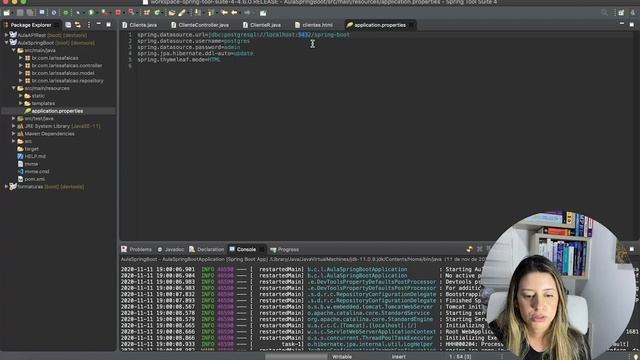640x360 pixels.
Task: Click the Next Annotation toolbar icon
Action: [x=197, y=13]
